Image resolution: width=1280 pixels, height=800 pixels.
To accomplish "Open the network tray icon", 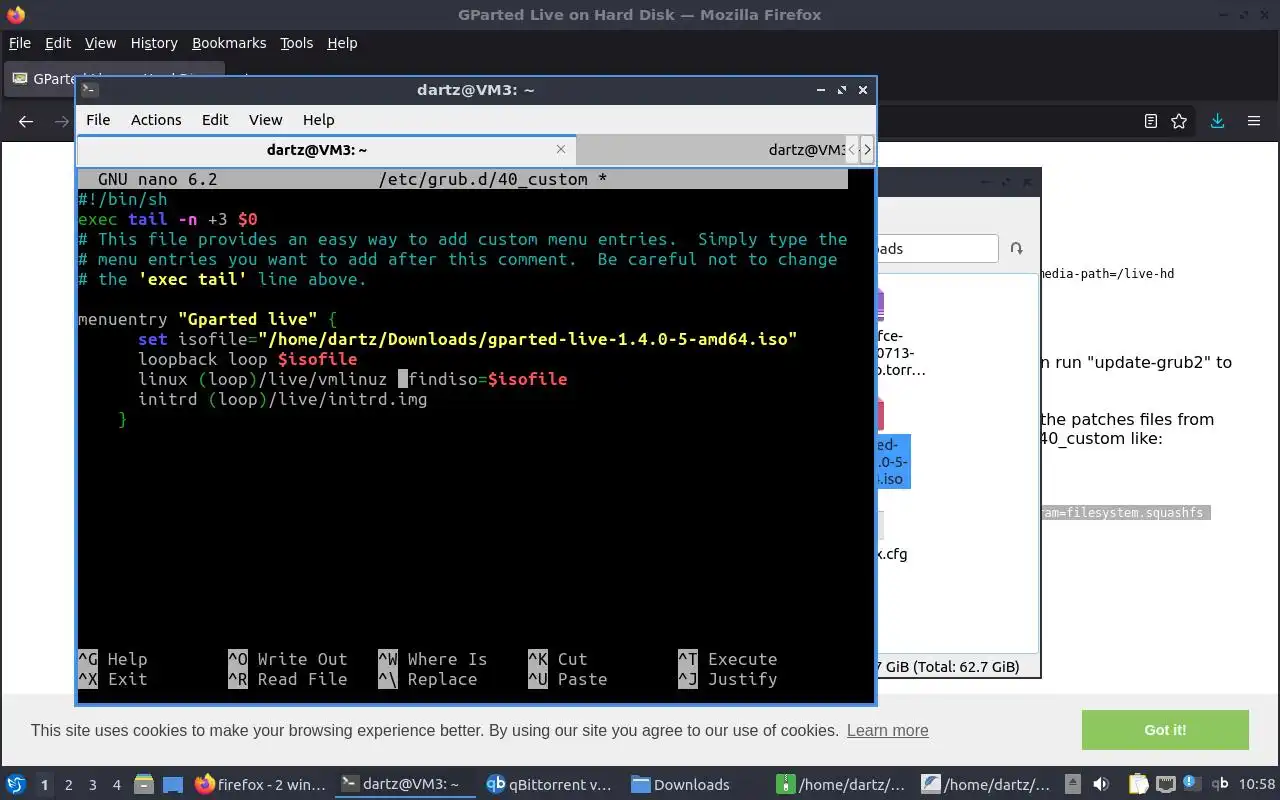I will click(x=1165, y=784).
